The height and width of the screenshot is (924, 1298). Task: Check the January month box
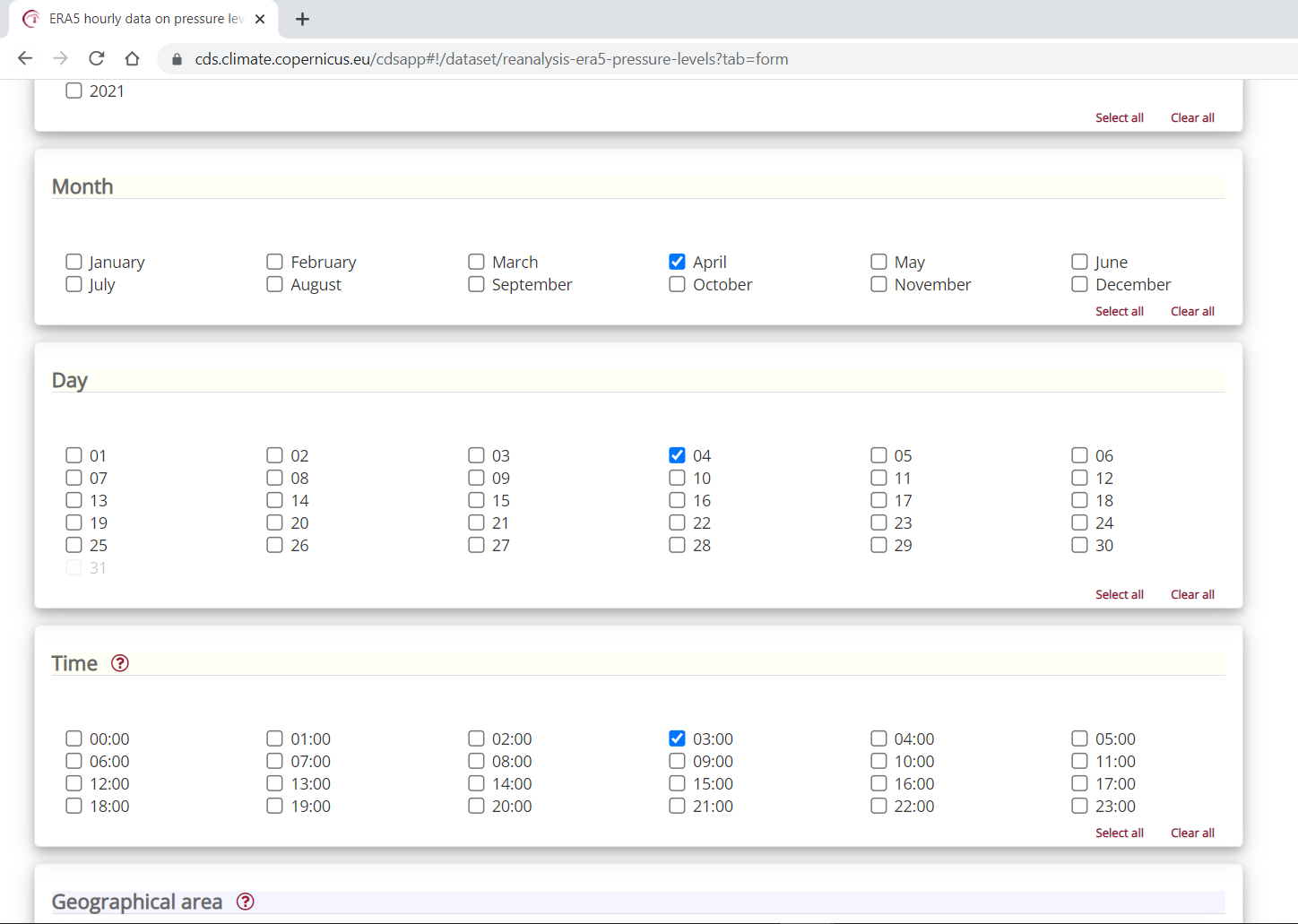click(74, 262)
